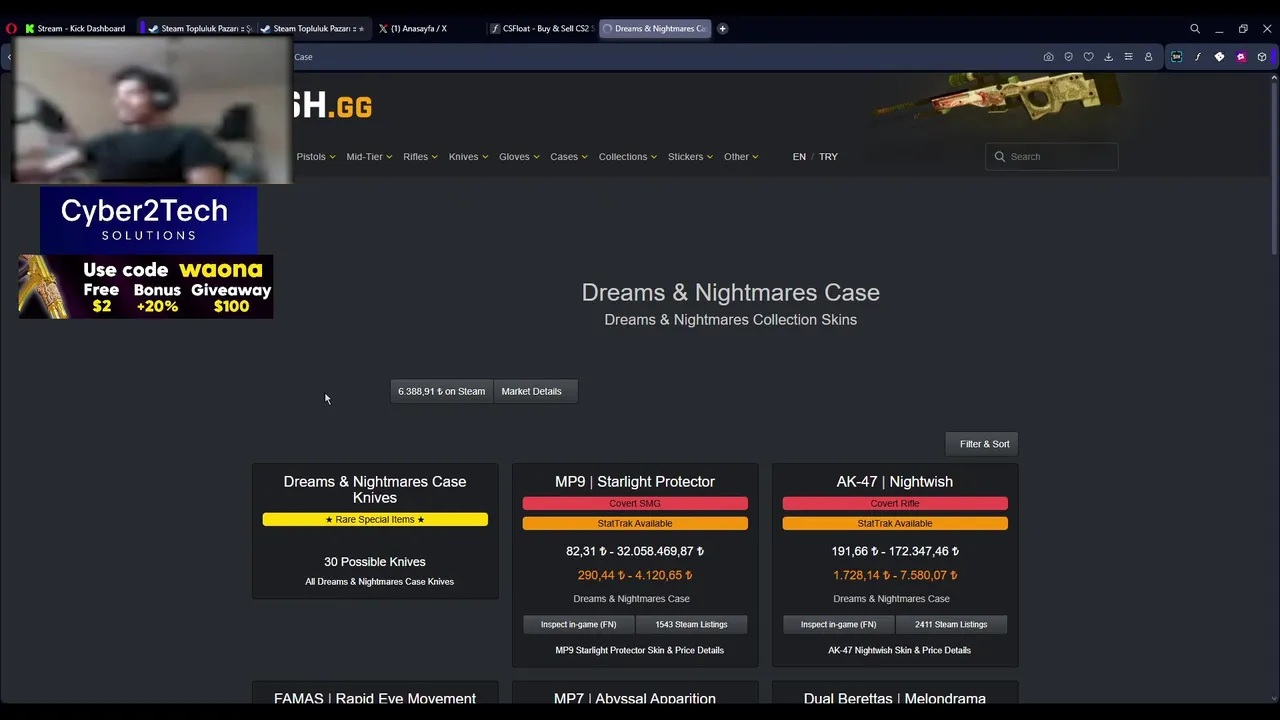Expand the Other dropdown menu
The height and width of the screenshot is (720, 1280).
741,157
